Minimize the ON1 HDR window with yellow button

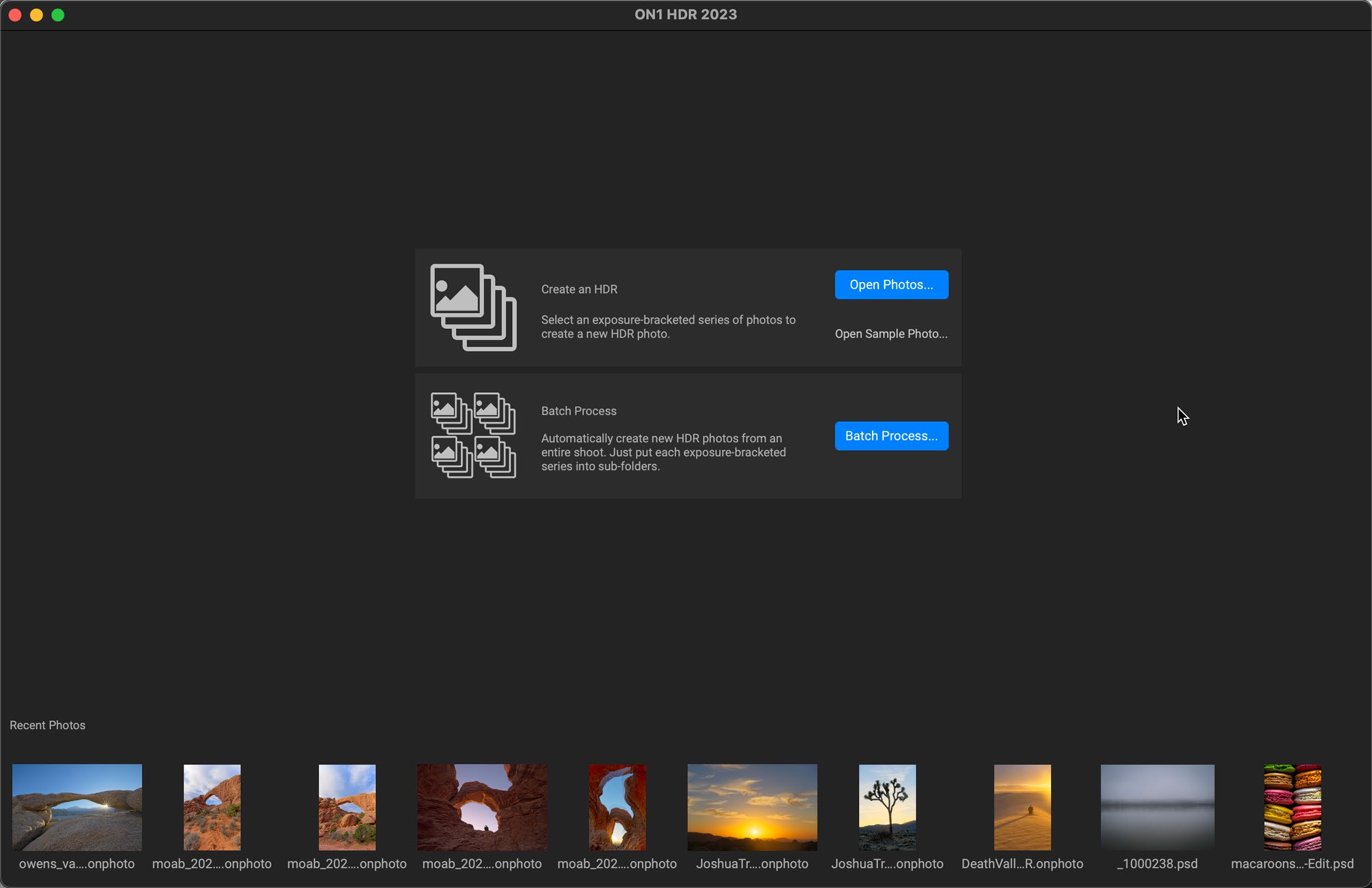36,15
